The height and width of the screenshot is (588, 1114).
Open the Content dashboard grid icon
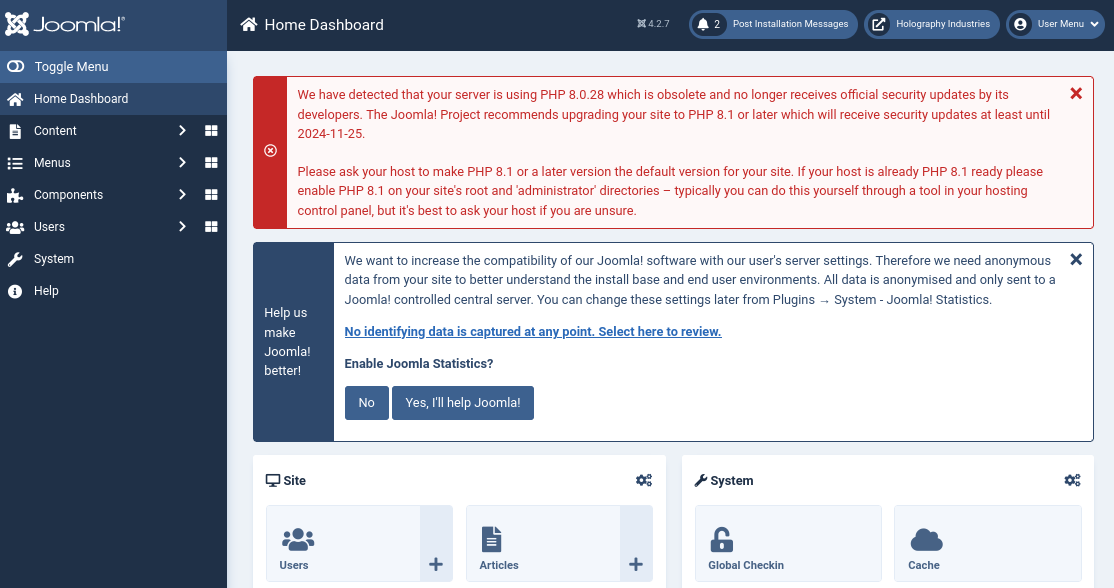coord(211,131)
